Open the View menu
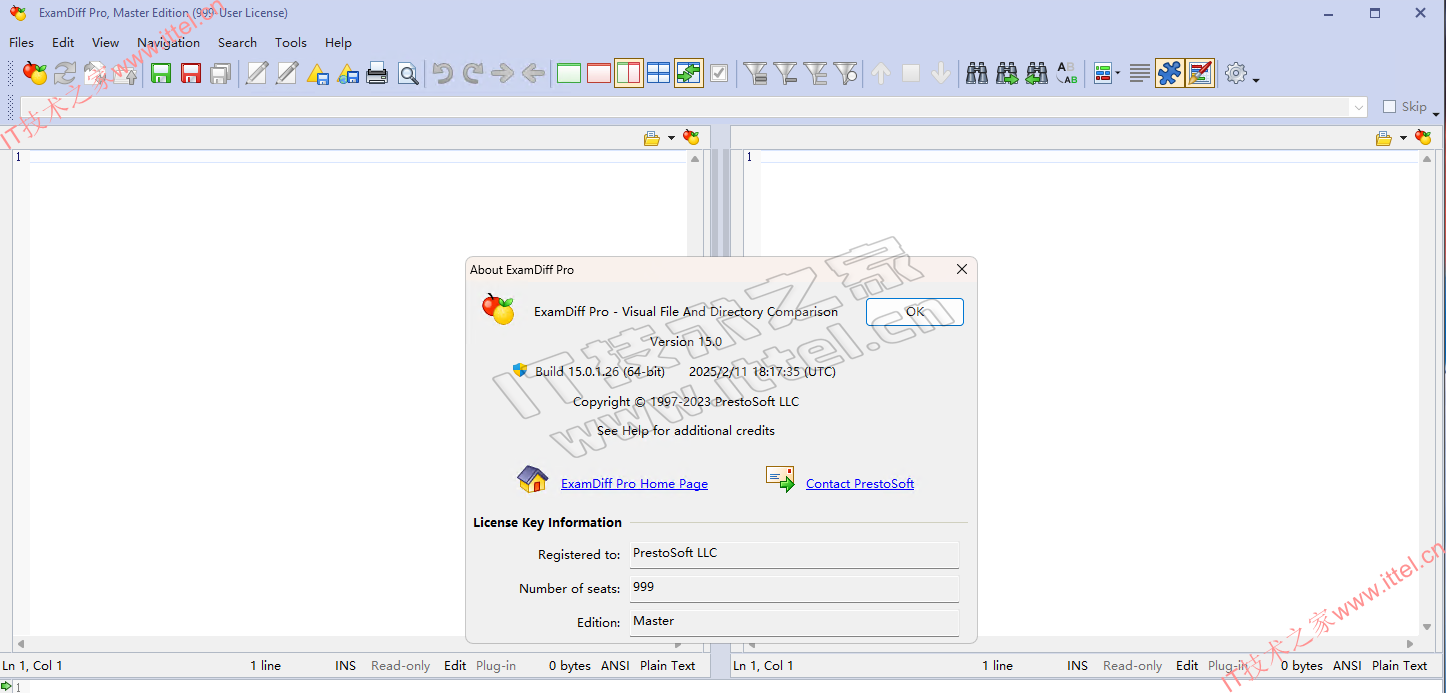 point(105,42)
